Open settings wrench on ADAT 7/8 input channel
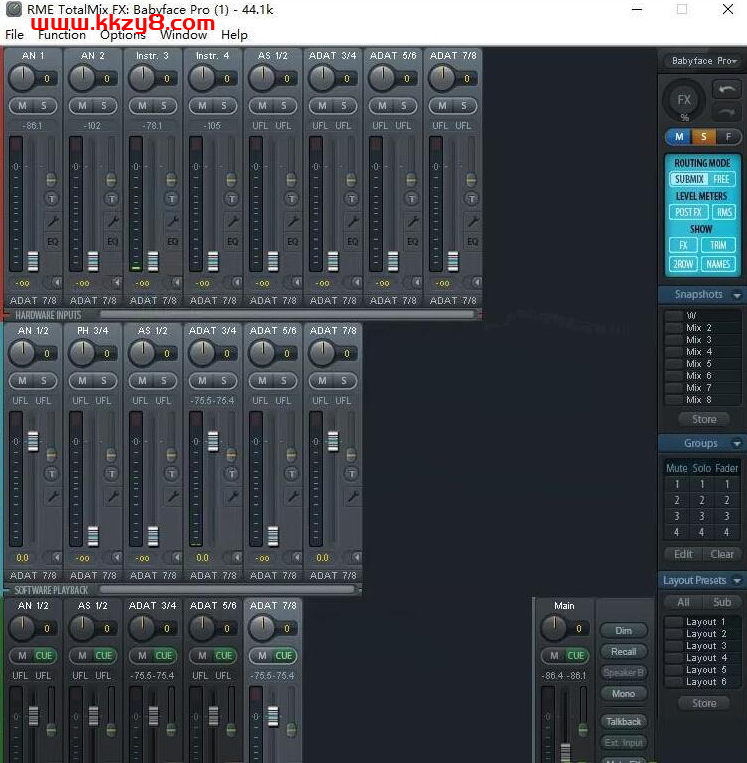This screenshot has width=747, height=763. pos(472,221)
